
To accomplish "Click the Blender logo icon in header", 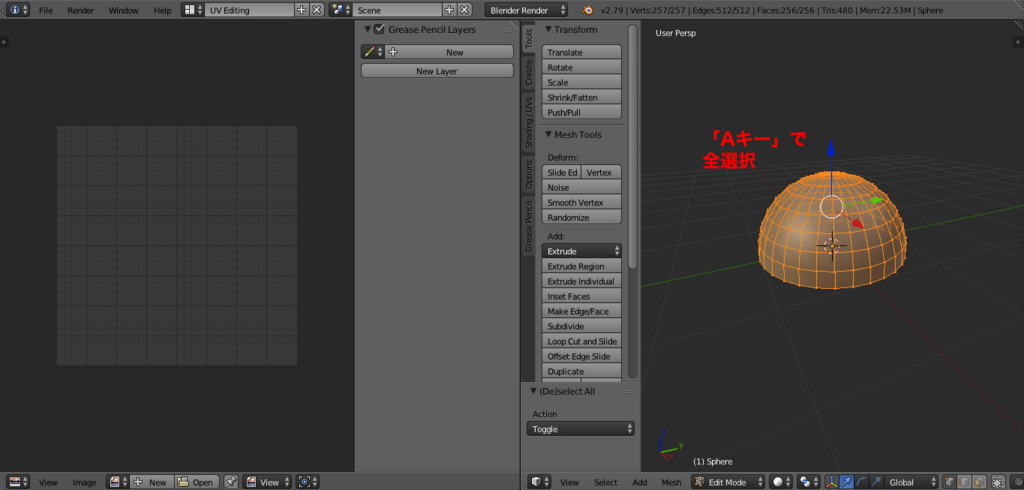I will coord(588,10).
